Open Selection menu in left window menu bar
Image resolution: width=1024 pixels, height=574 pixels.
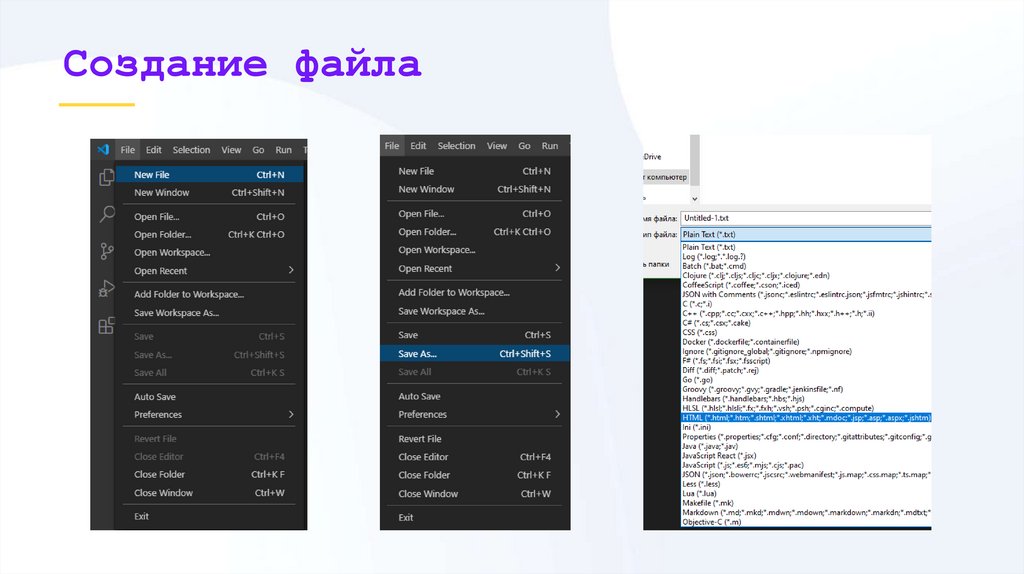coord(191,150)
